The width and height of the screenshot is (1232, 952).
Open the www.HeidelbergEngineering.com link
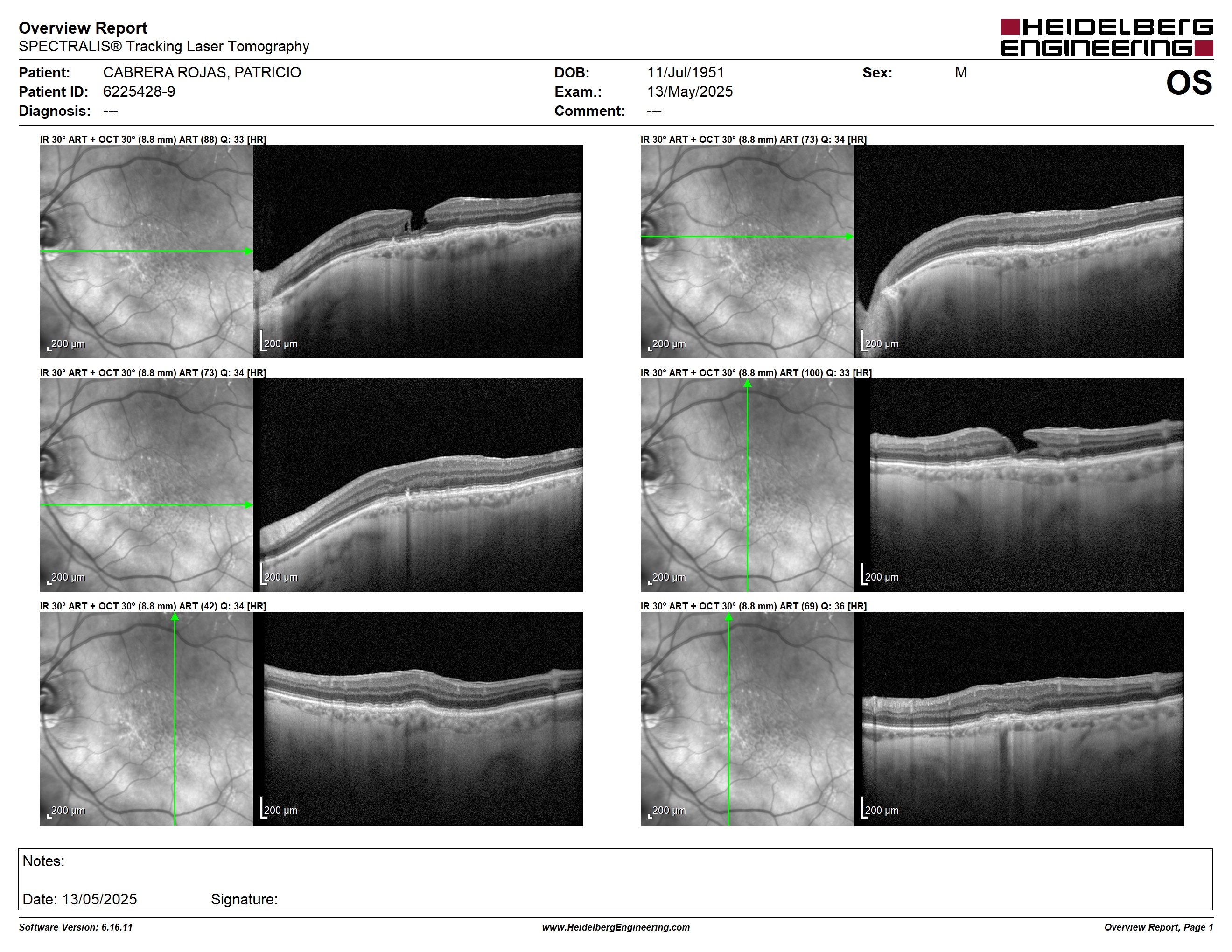click(616, 927)
